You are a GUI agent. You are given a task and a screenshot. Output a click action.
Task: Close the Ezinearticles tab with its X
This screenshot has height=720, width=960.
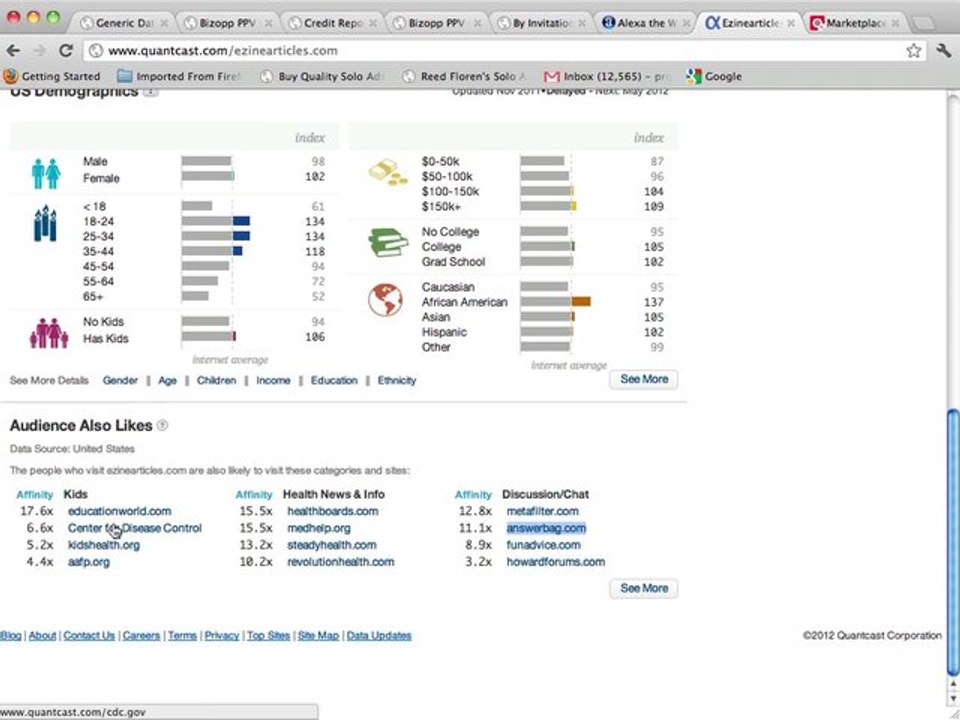pos(791,23)
